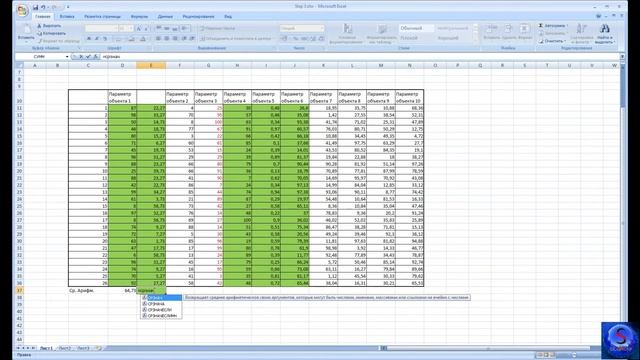Switch to the Вставка ribbon tab
640x360 pixels.
coord(67,17)
